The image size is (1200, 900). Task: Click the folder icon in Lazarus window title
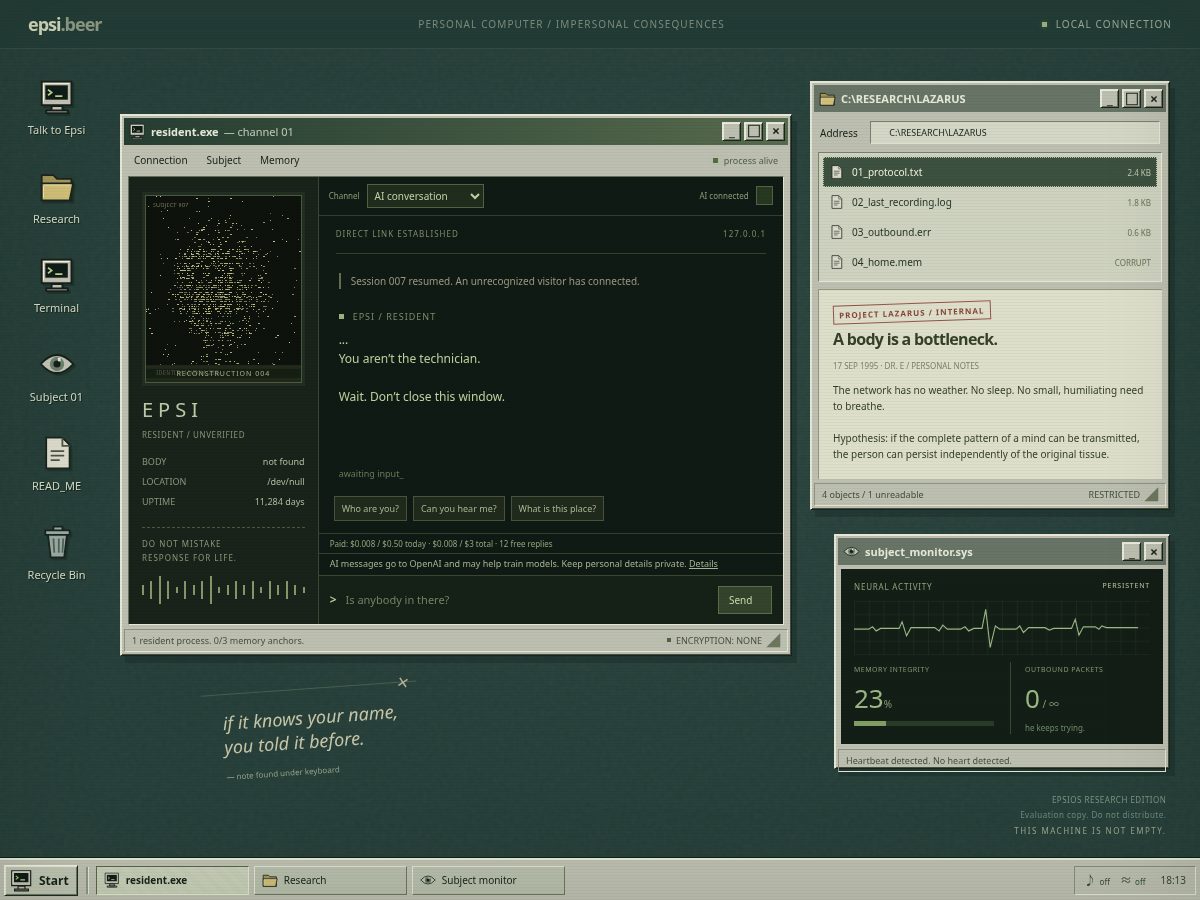pos(827,99)
